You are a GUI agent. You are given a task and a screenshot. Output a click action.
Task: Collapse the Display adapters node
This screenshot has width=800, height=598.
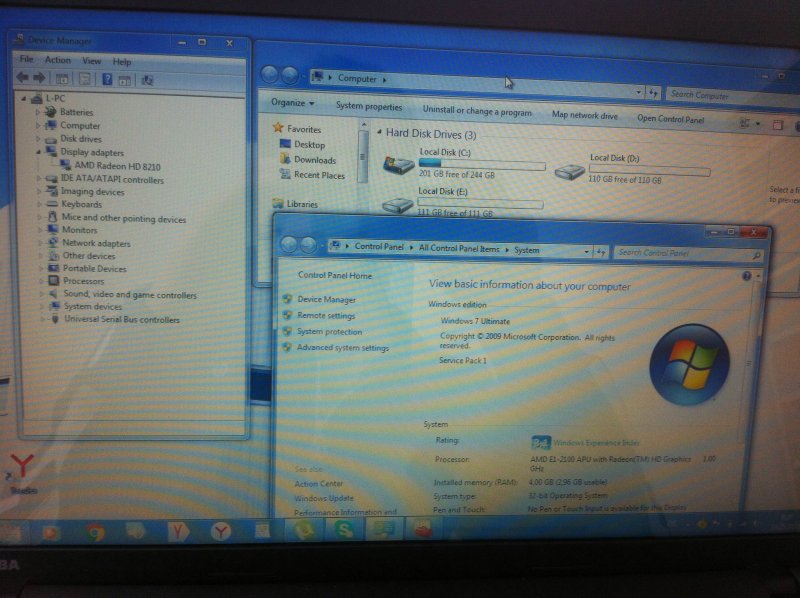pos(39,153)
